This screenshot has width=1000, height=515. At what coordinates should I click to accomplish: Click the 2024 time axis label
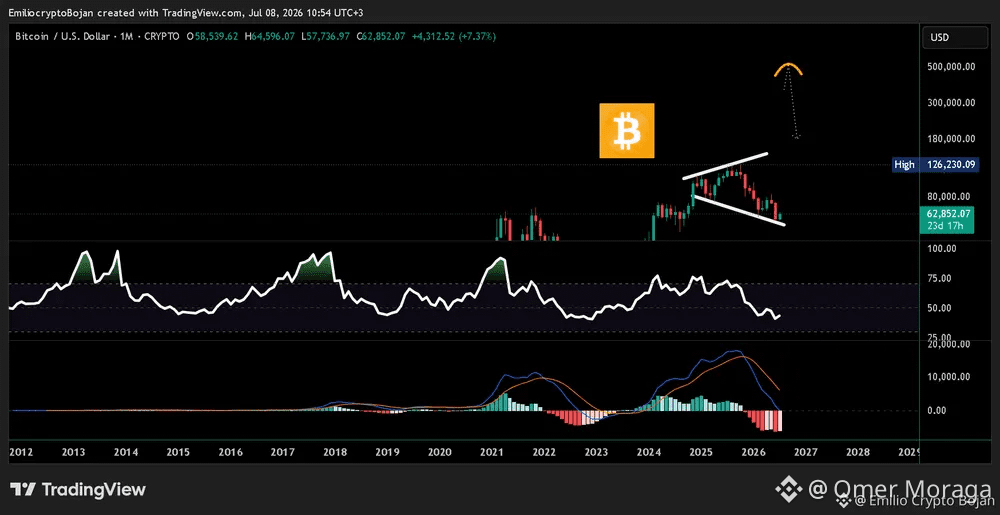[649, 452]
